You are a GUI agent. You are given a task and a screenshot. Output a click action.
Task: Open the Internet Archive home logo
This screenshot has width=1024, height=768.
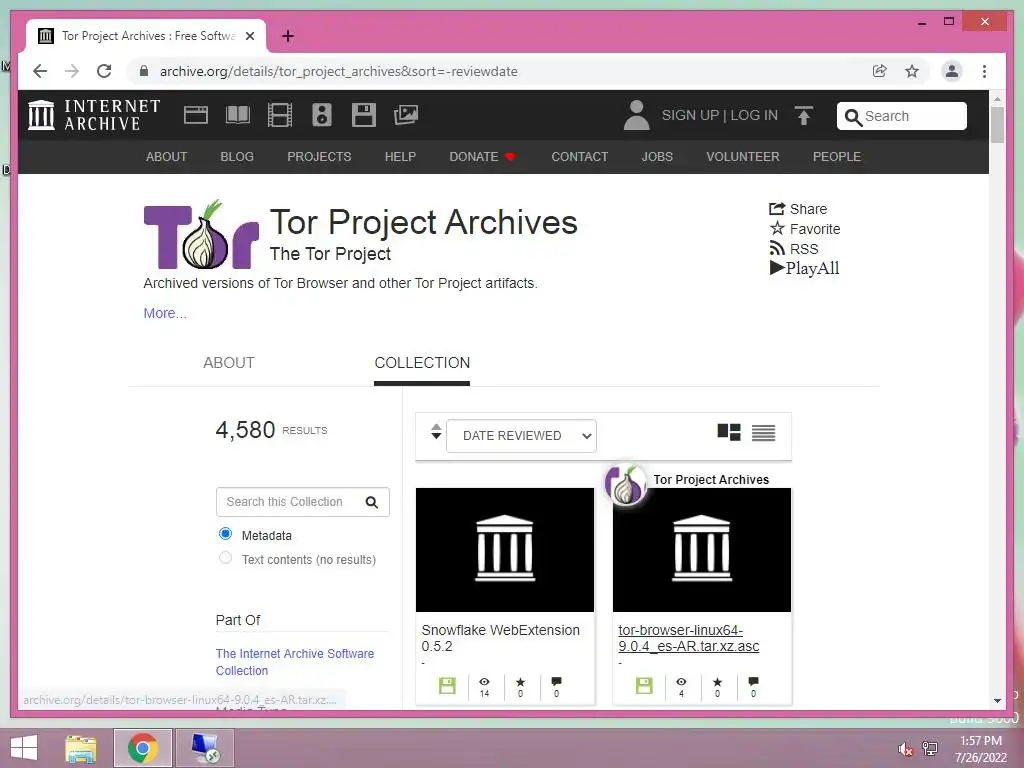point(94,115)
